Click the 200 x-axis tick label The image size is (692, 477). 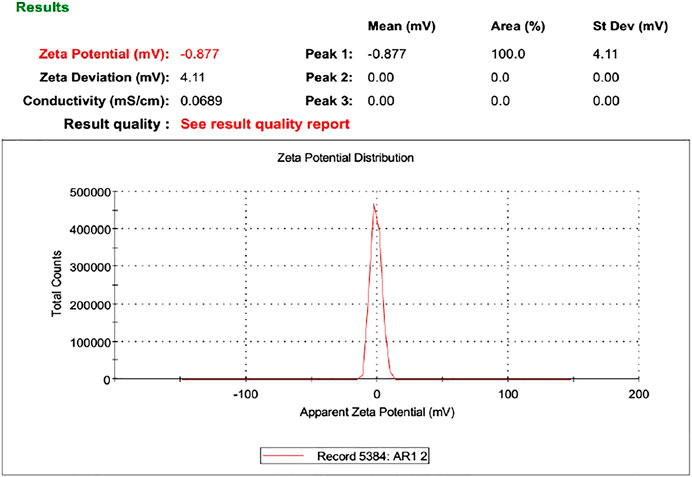[639, 394]
